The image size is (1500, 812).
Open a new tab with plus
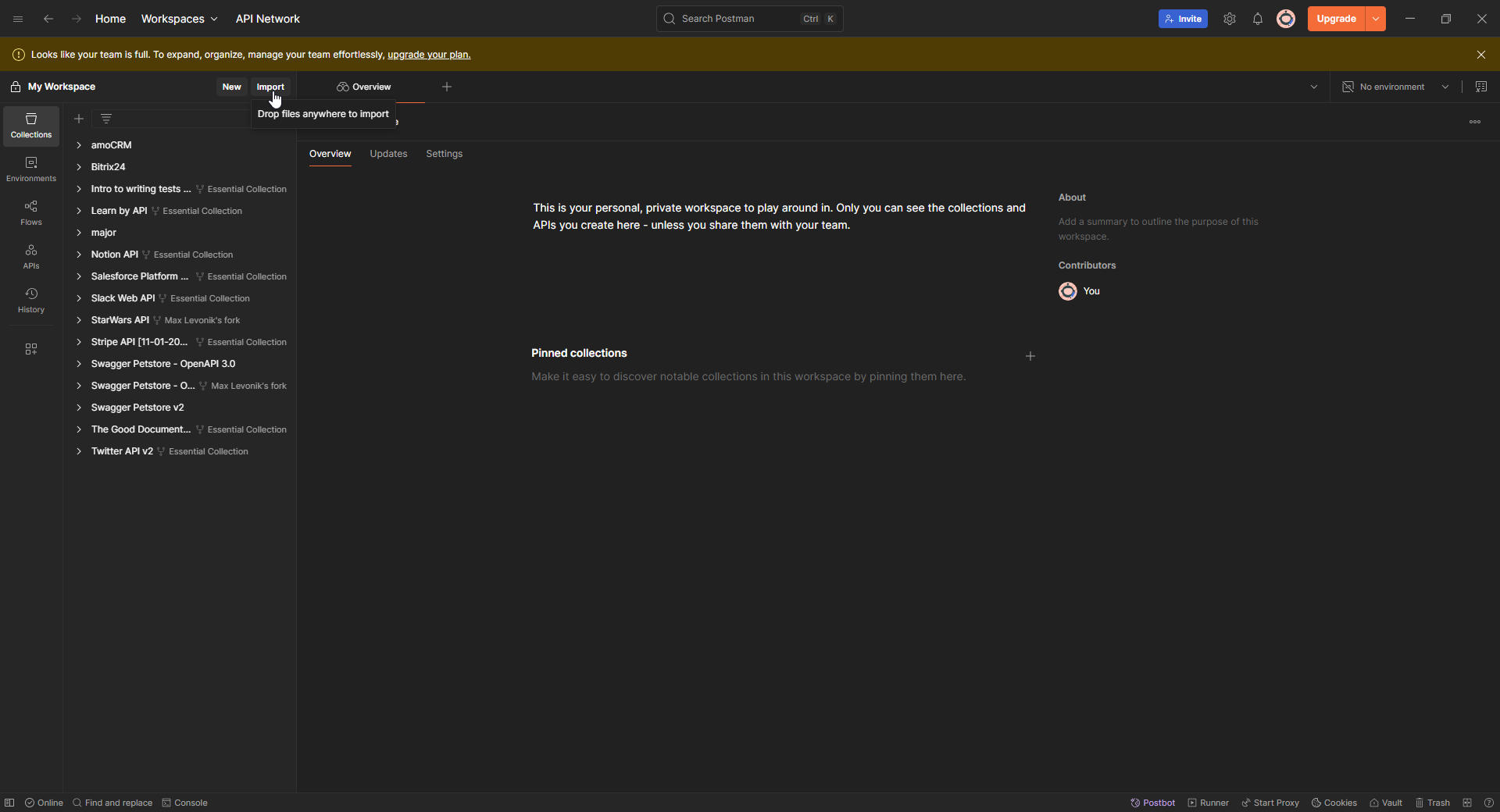coord(447,87)
